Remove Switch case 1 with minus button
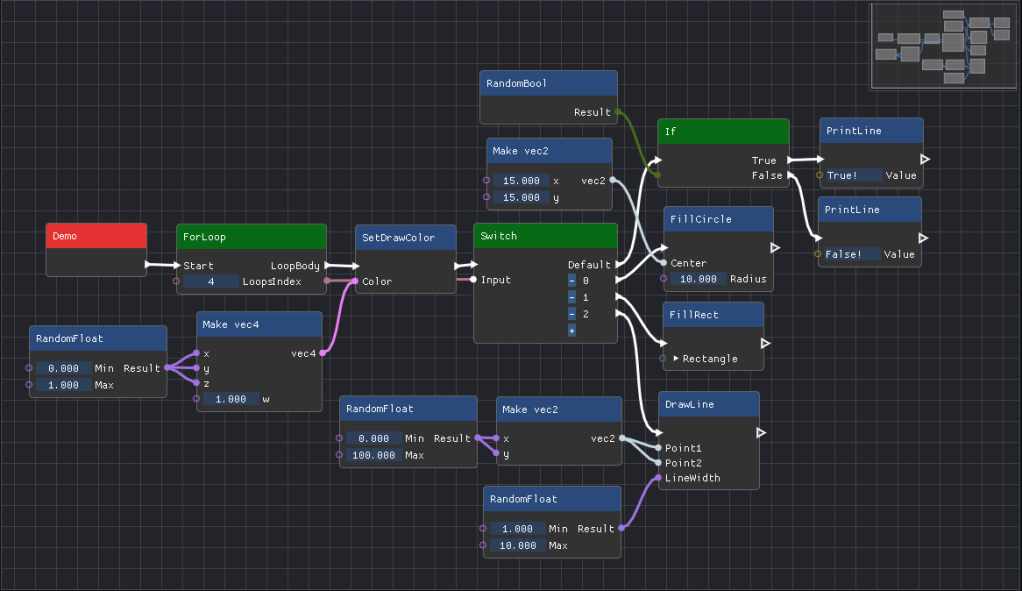This screenshot has width=1022, height=591. [572, 297]
